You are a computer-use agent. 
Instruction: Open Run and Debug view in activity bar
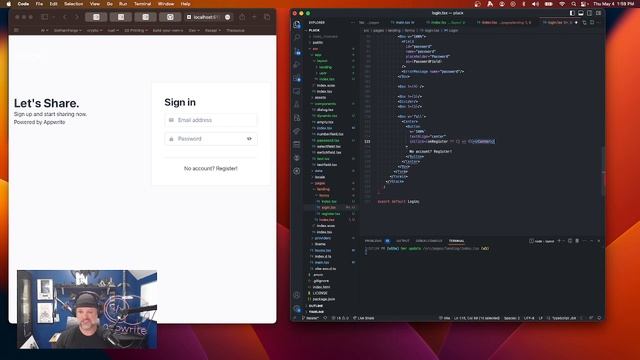(297, 64)
